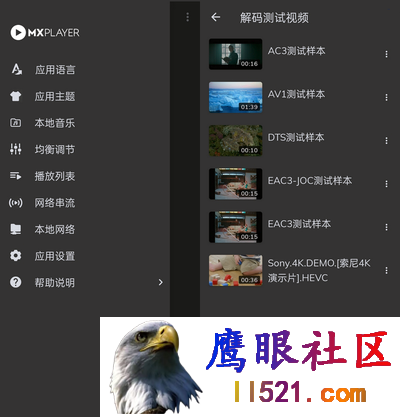Click the playlist icon
400x417 pixels.
click(16, 176)
